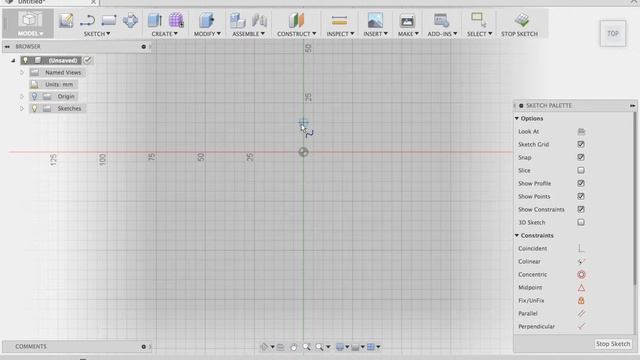Open the ASSEMBLE menu
640x360 pixels.
click(248, 34)
